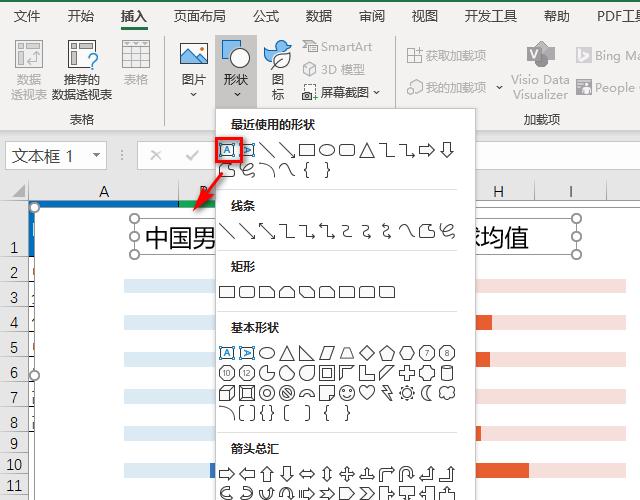
Task: Select the diamond shape in basic shapes
Action: click(367, 353)
